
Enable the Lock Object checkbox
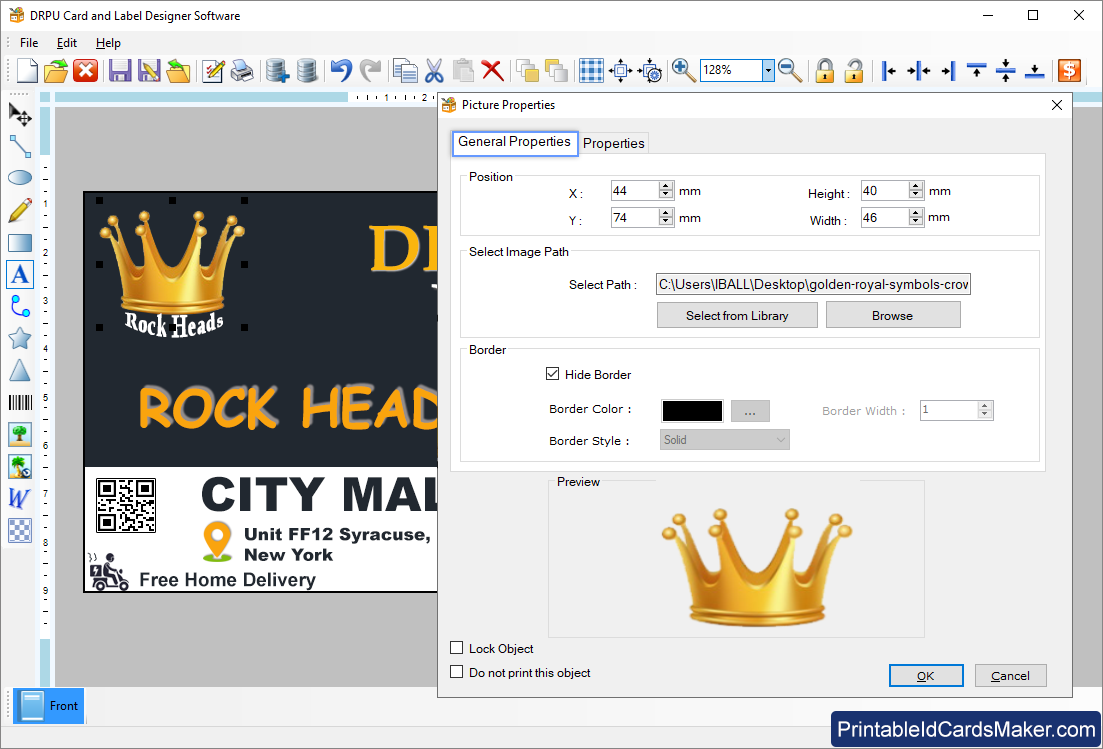[x=457, y=648]
